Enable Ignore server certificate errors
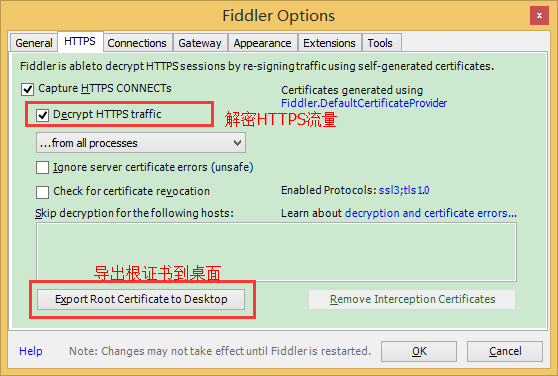Image resolution: width=558 pixels, height=376 pixels. (x=42, y=168)
